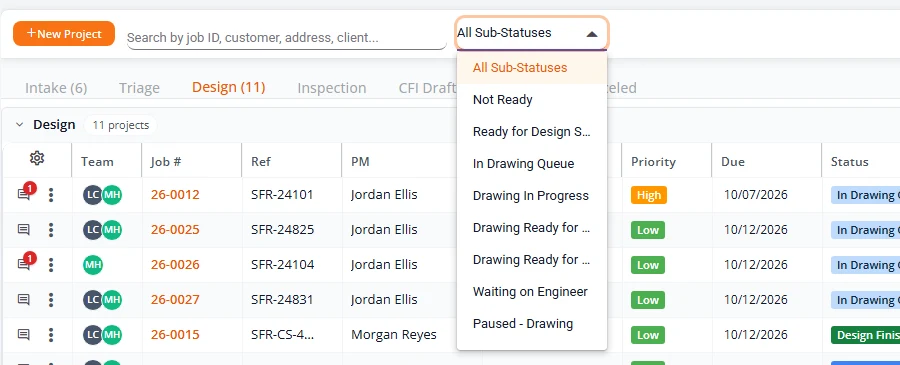This screenshot has height=365, width=900.
Task: Click Low priority badge for 26-0025
Action: tap(647, 230)
